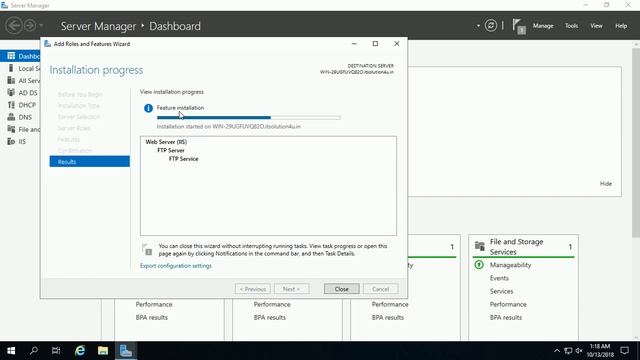Image resolution: width=640 pixels, height=360 pixels.
Task: Open the Help menu
Action: (621, 26)
